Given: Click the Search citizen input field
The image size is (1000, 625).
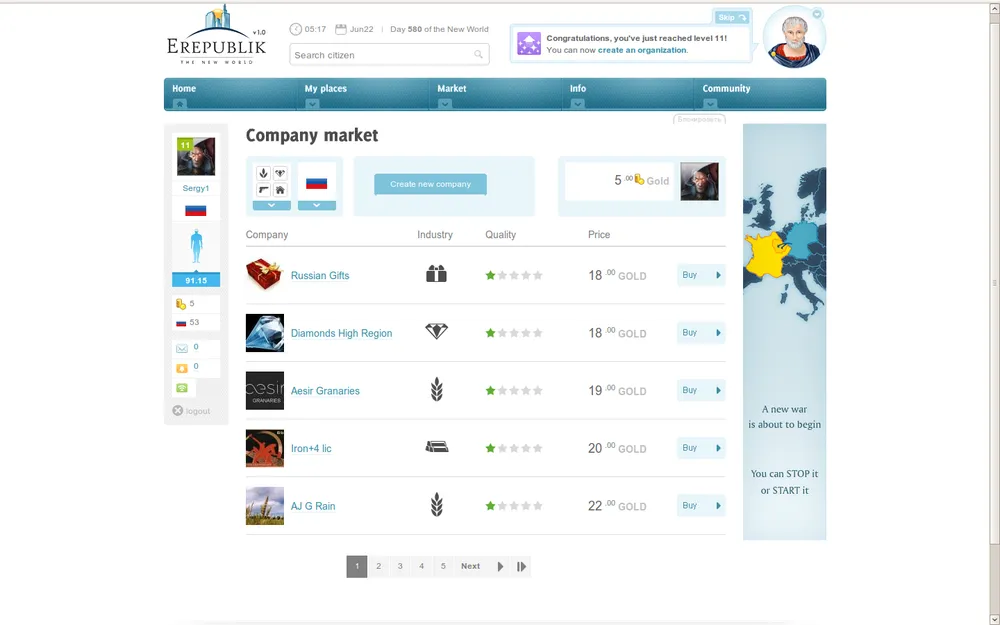Looking at the screenshot, I should (x=389, y=55).
